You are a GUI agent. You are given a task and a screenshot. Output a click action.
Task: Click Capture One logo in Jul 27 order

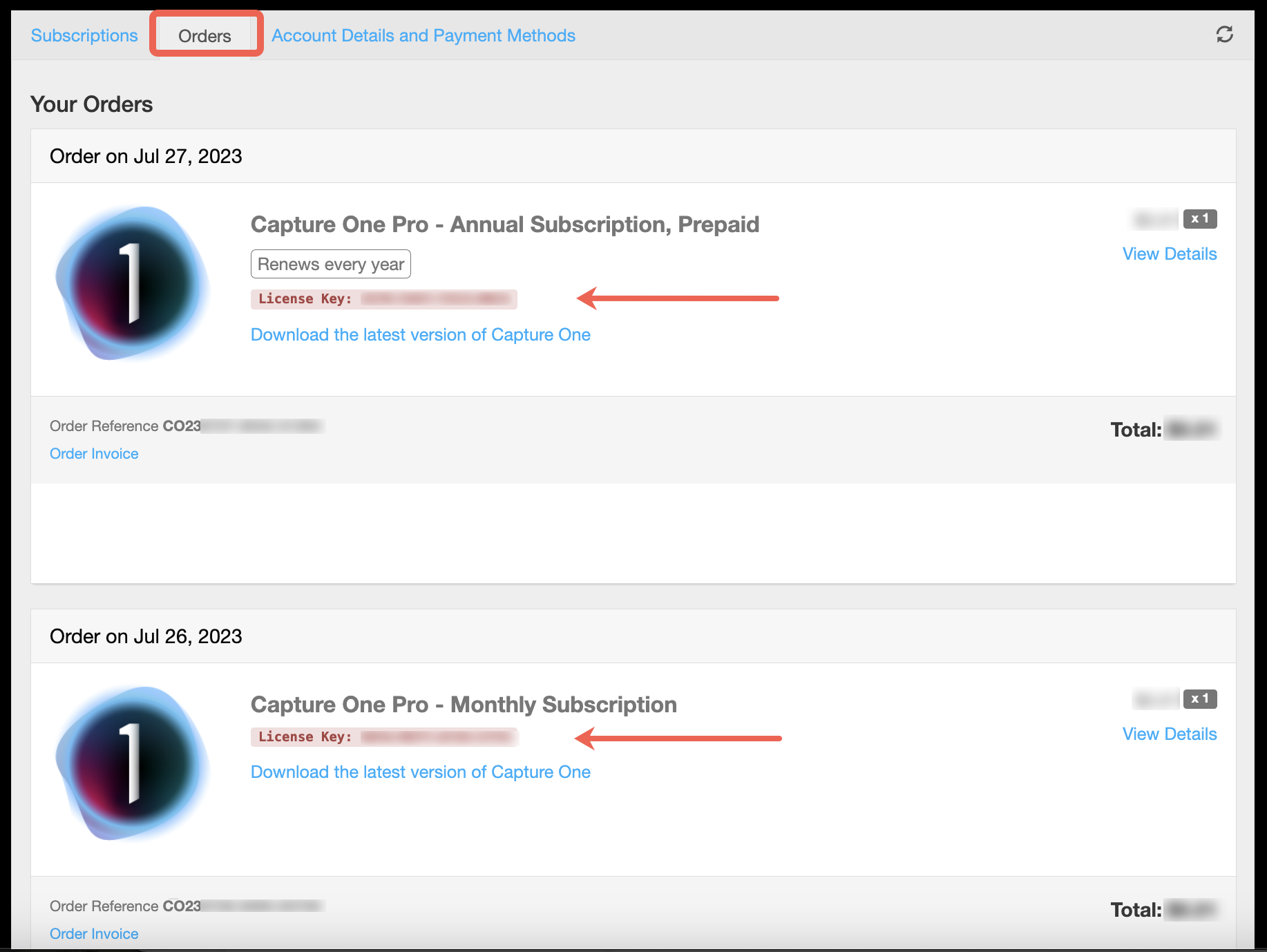(x=133, y=283)
